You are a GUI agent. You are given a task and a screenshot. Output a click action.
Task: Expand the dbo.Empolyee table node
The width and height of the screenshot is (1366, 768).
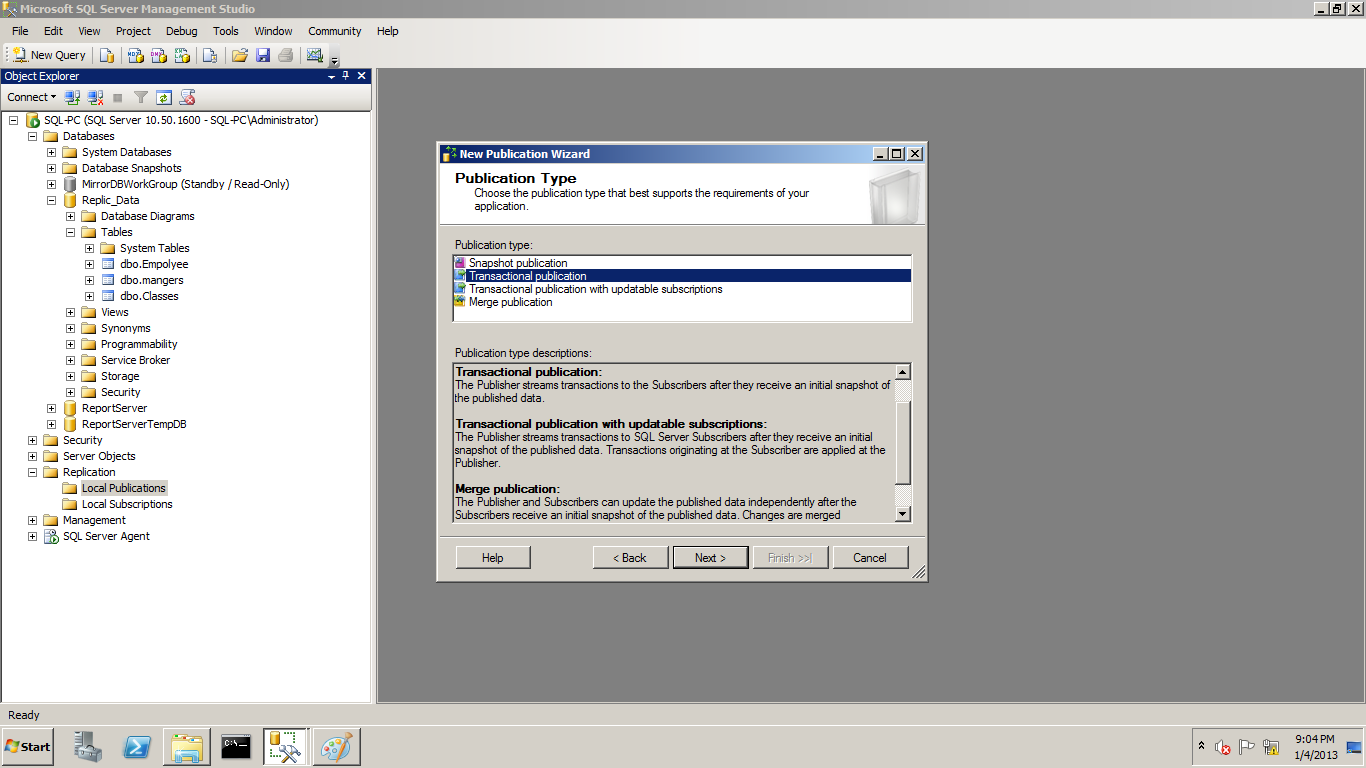point(89,264)
